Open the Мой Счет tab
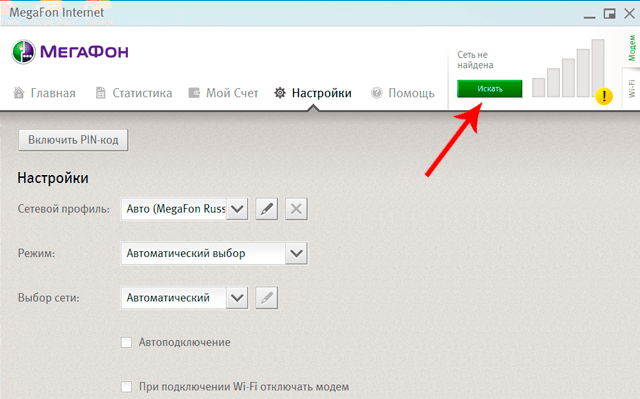 (x=223, y=93)
